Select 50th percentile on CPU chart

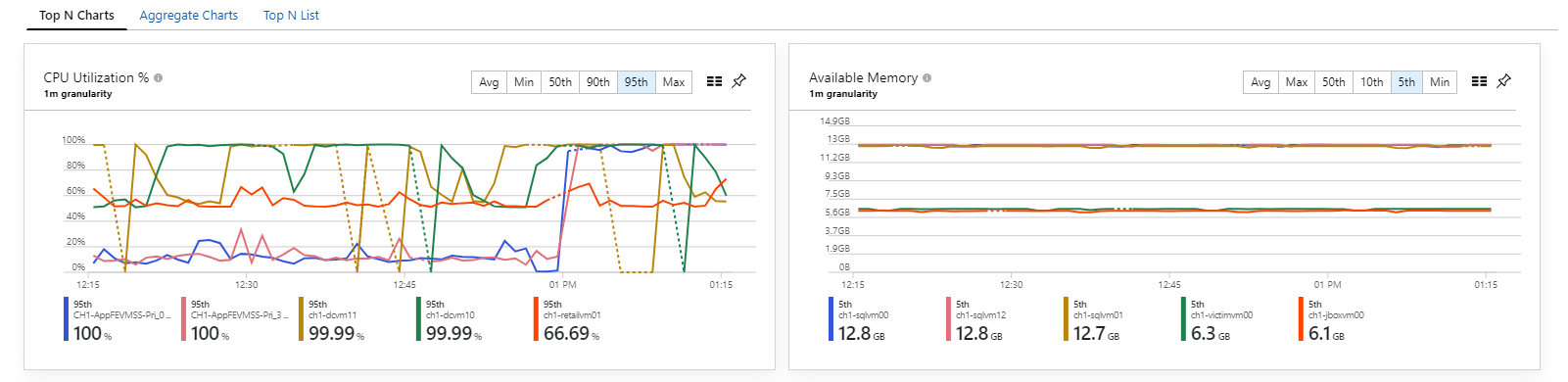coord(560,82)
